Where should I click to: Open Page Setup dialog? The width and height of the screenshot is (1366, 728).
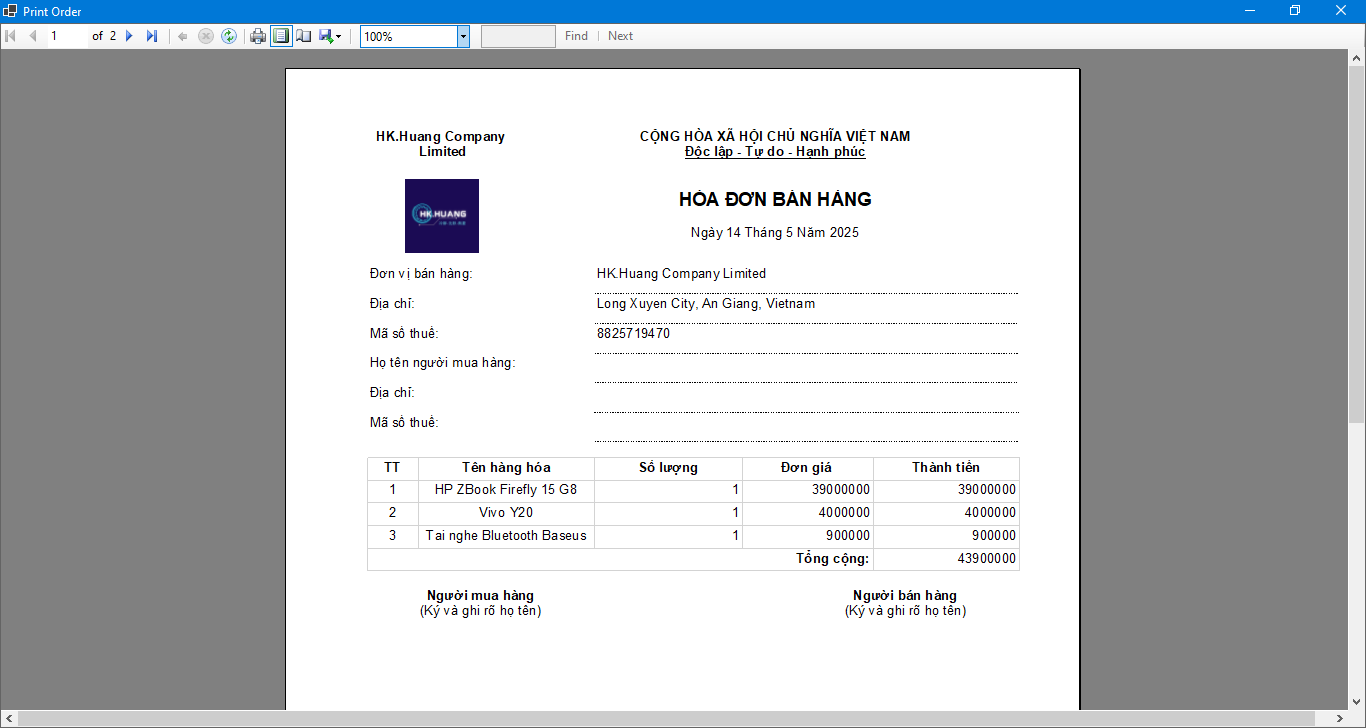point(303,36)
